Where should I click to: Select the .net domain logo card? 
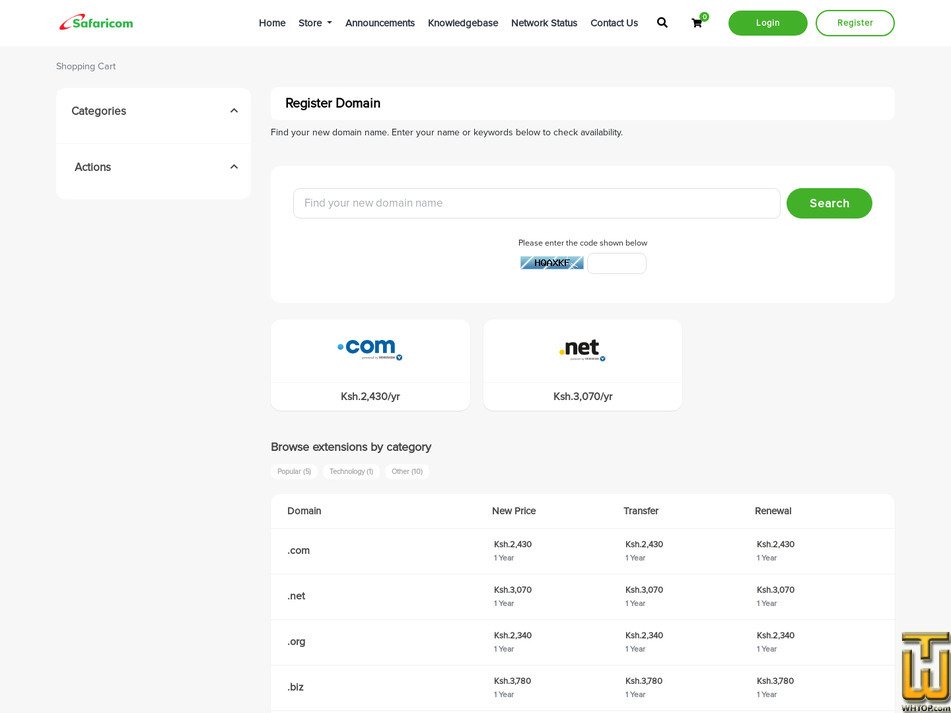(582, 350)
